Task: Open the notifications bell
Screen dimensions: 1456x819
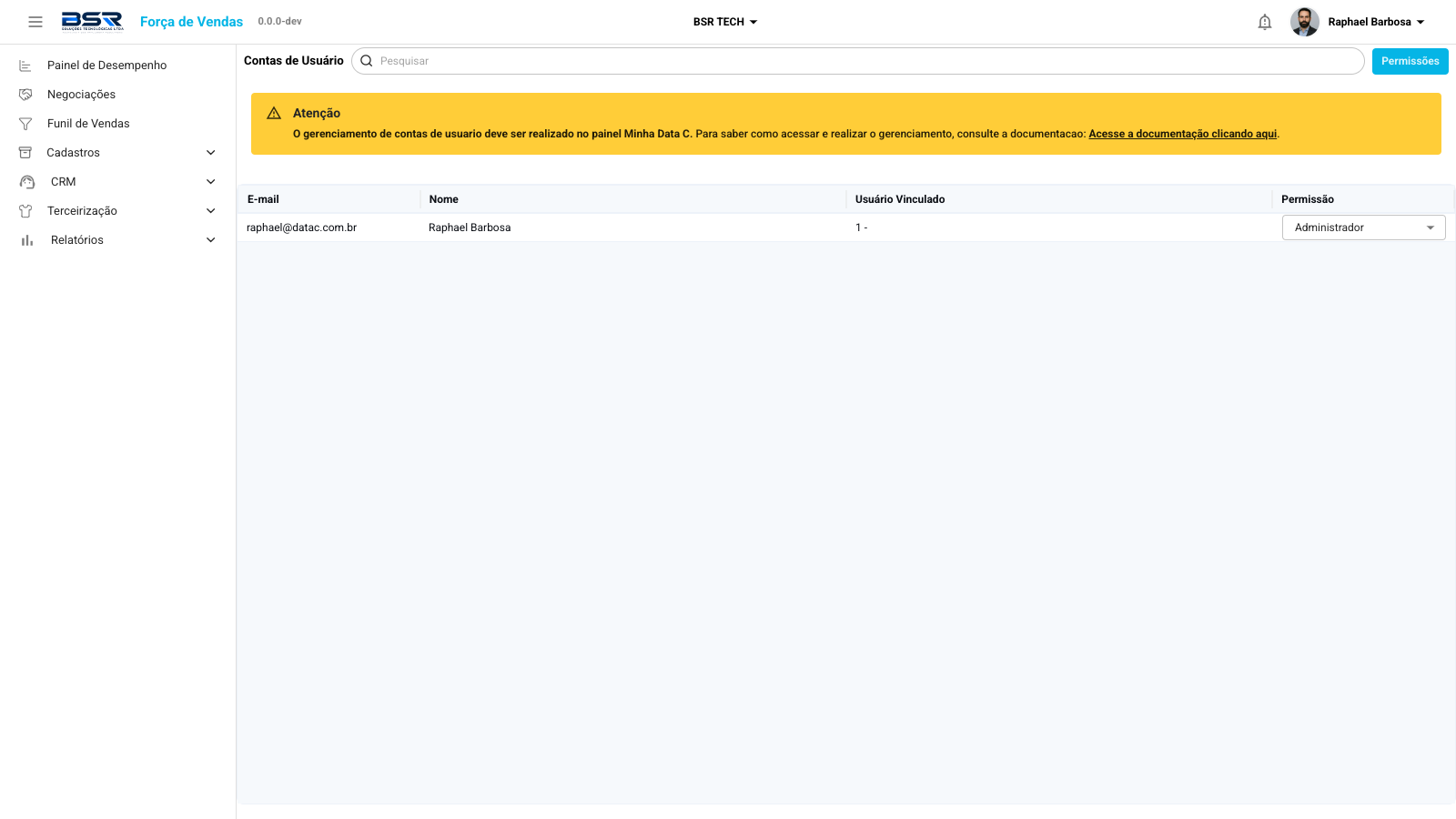Action: coord(1265,22)
